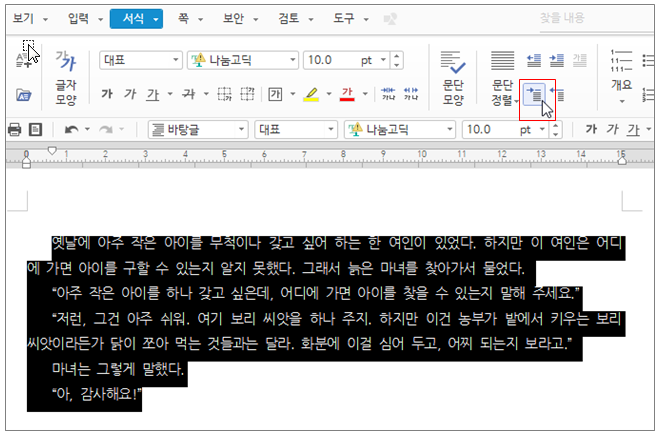660x437 pixels.
Task: Open the 바탕글 style dropdown
Action: pos(198,129)
